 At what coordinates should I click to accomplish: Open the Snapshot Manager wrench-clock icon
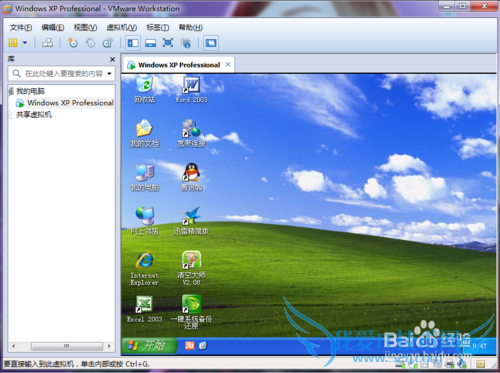pos(108,43)
